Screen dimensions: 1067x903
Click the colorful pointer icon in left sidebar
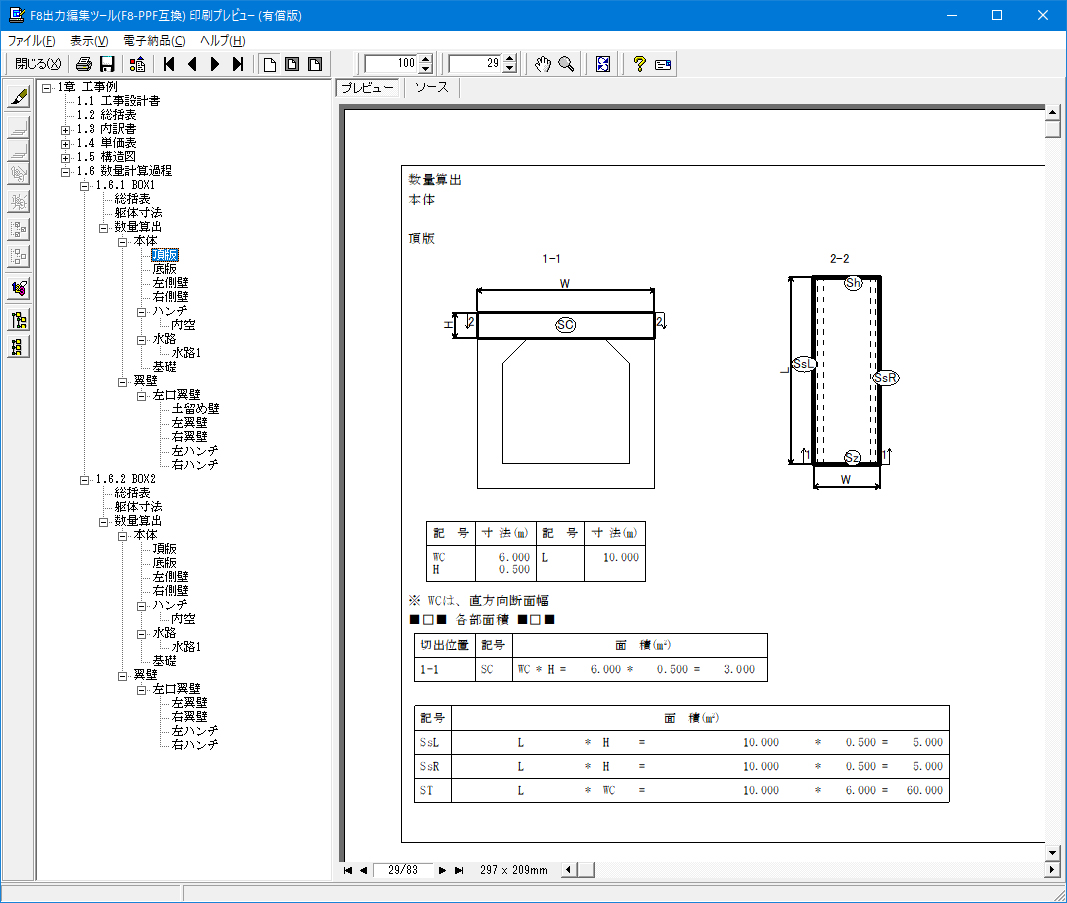19,289
